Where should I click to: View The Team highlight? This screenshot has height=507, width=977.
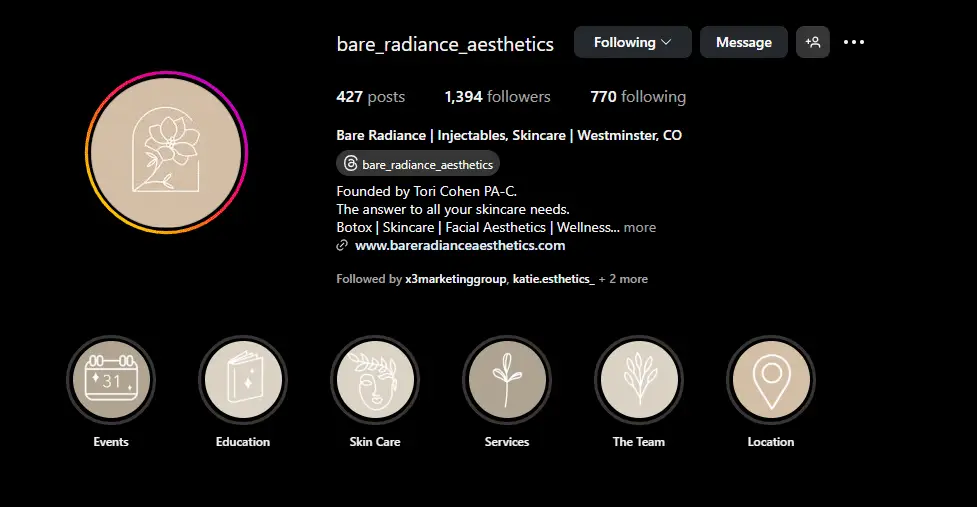(x=639, y=380)
